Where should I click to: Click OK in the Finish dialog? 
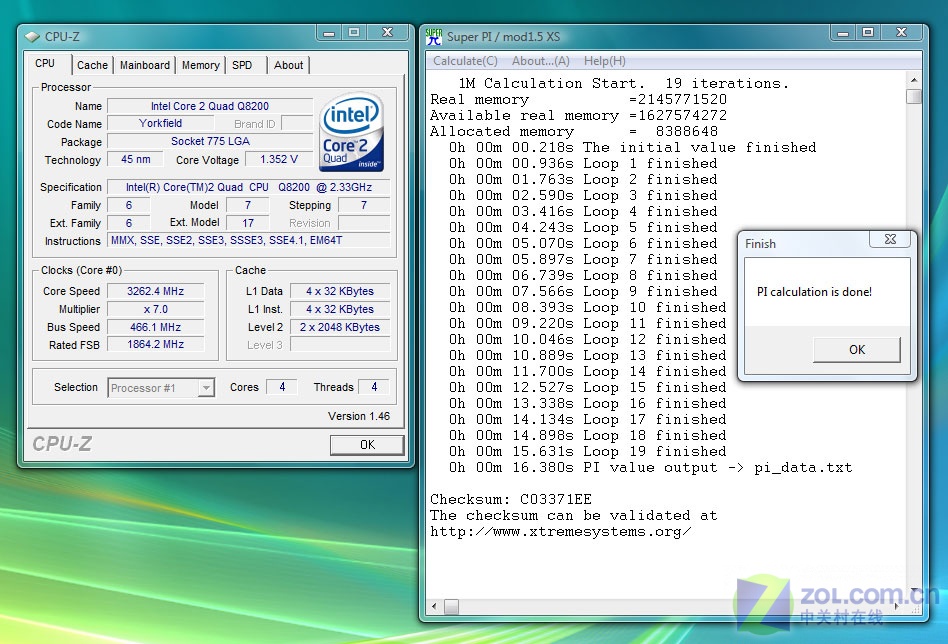(x=857, y=350)
